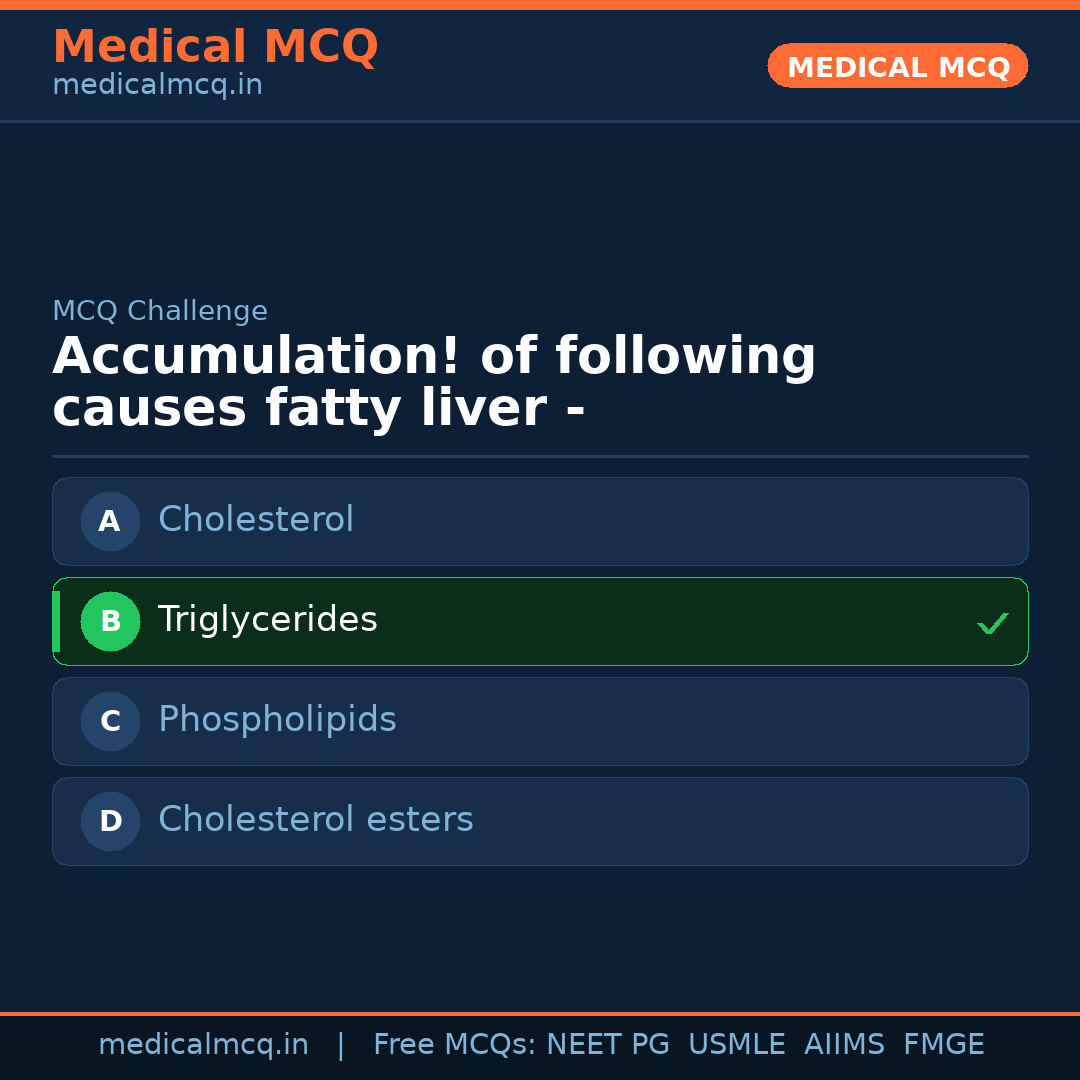Select answer option A Cholesterol

tap(540, 521)
